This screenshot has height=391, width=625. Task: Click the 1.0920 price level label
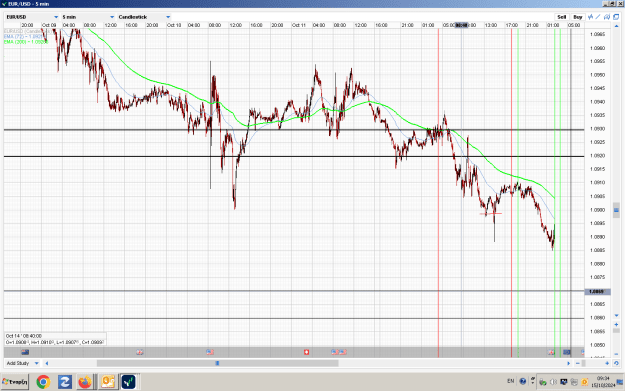[x=597, y=156]
